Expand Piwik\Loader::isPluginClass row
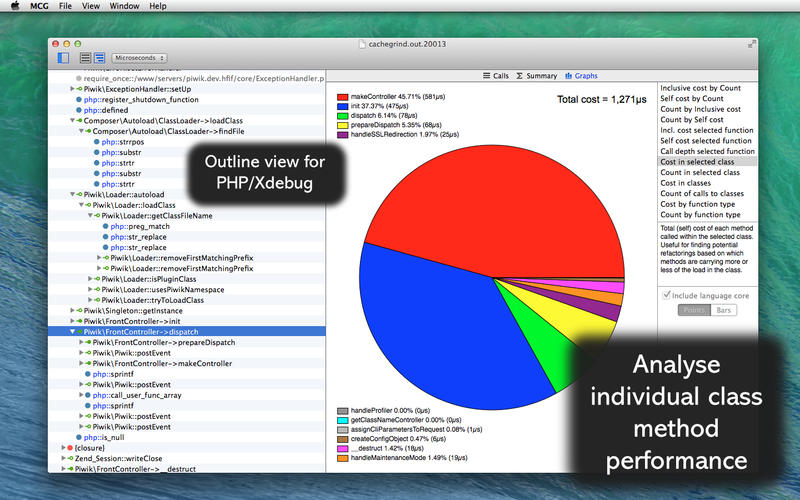Viewport: 800px width, 500px height. pyautogui.click(x=90, y=279)
